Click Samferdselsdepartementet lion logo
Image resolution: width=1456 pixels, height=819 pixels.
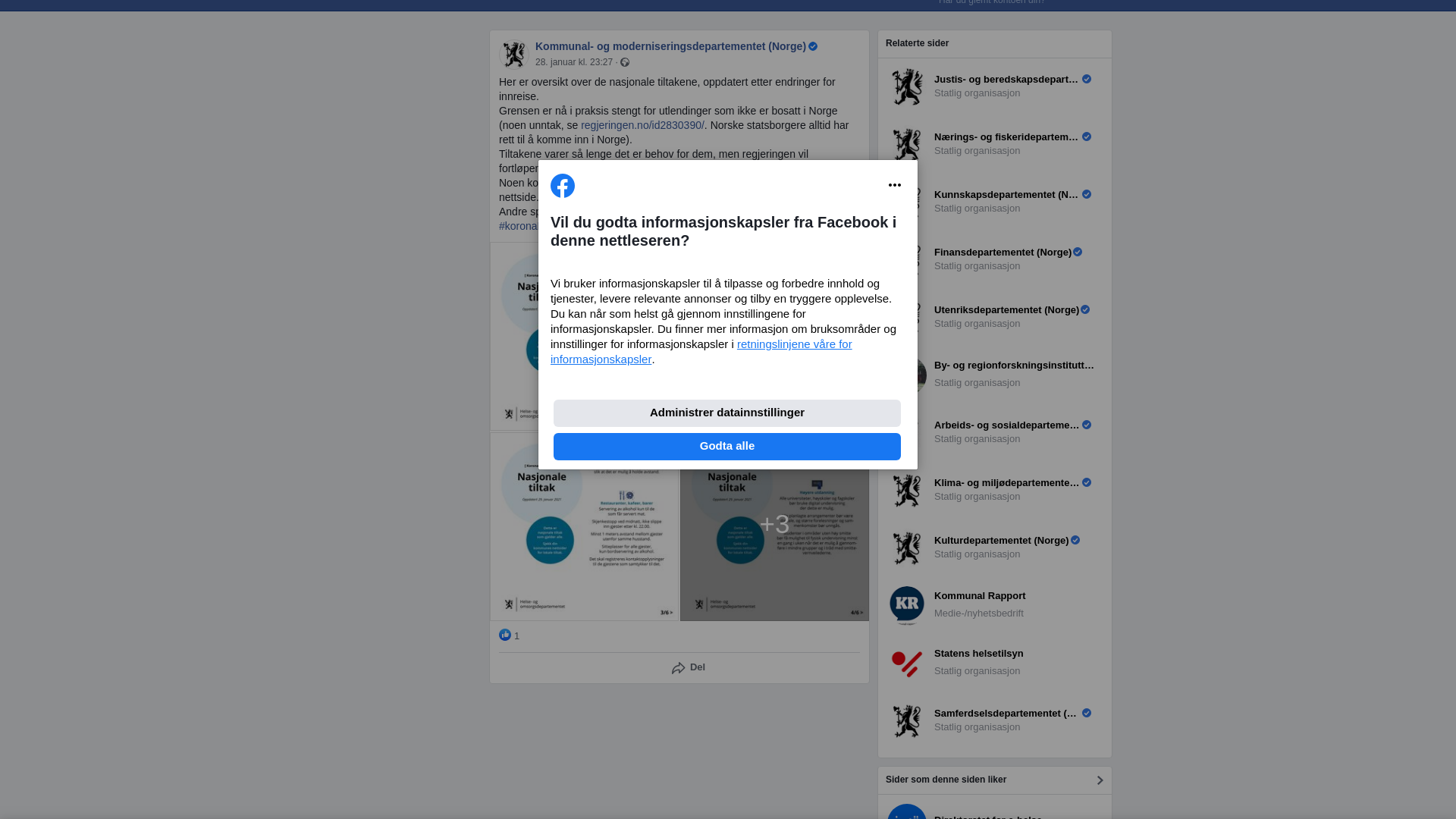coord(907,720)
